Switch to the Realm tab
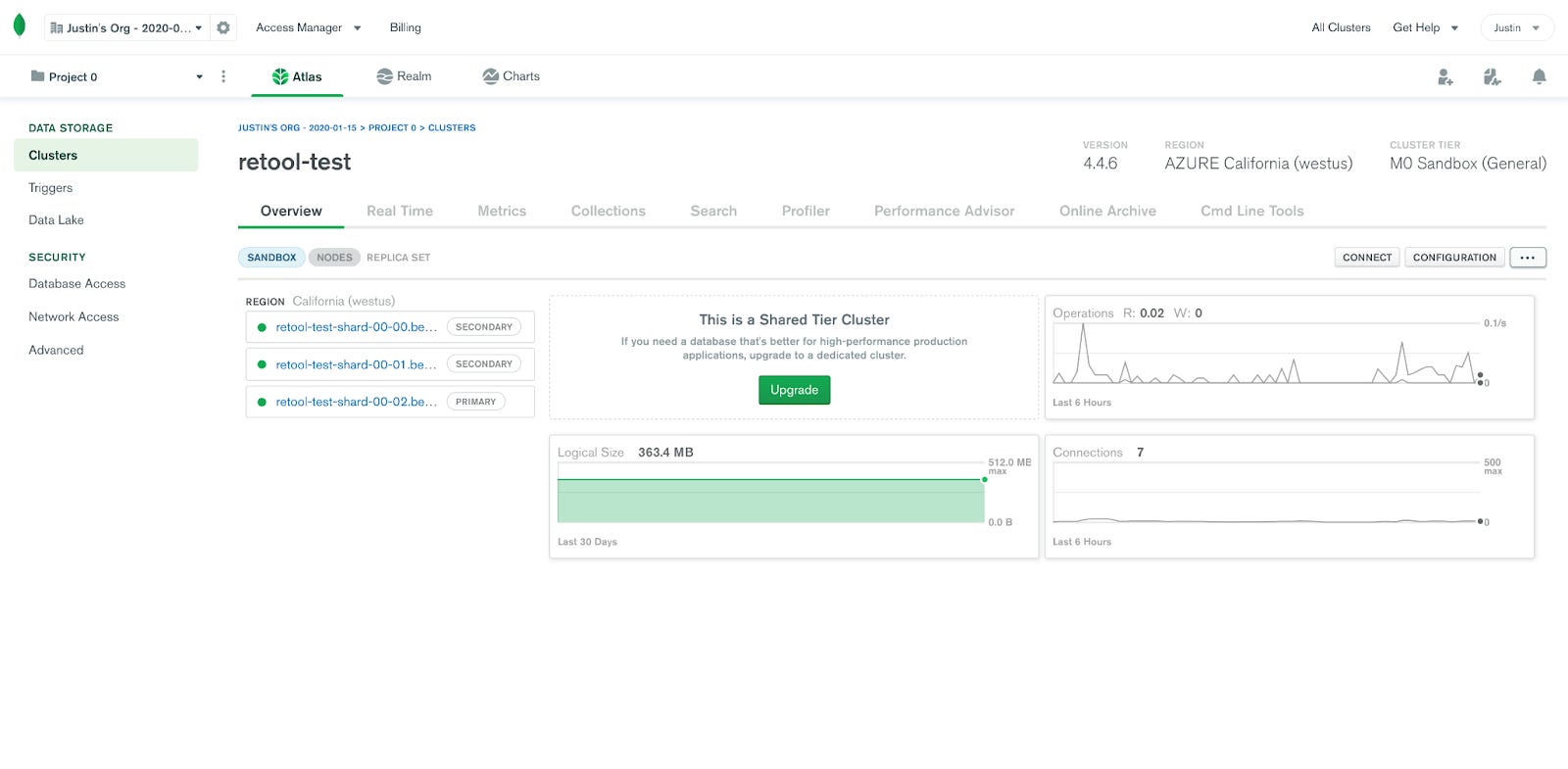The image size is (1568, 769). (404, 76)
